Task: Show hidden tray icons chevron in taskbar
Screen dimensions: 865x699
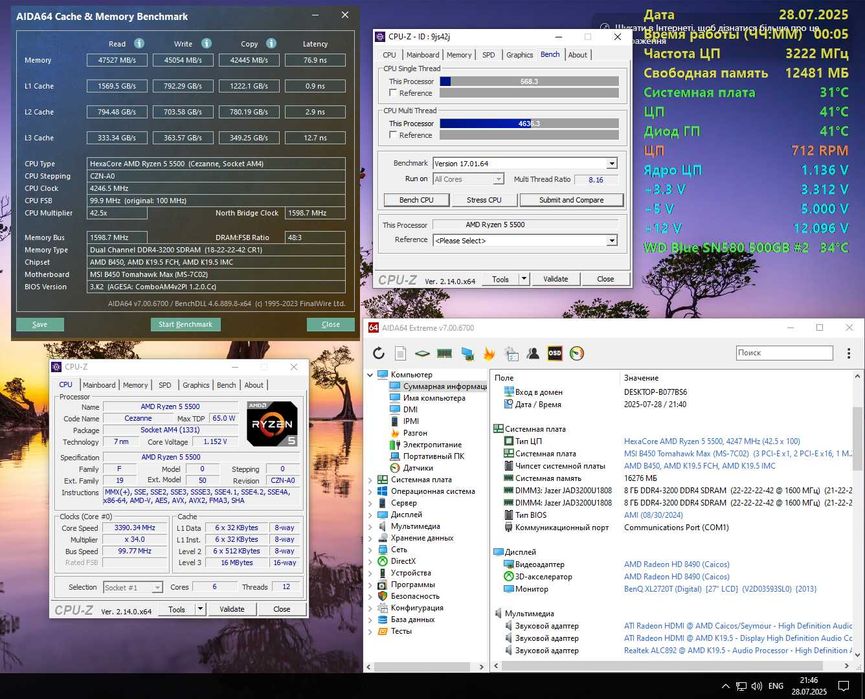Action: tap(725, 686)
